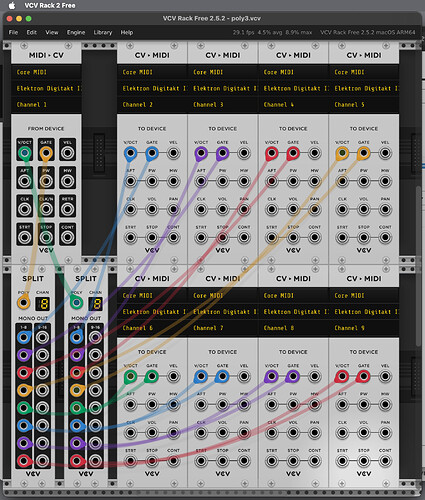Open Channel 6 selector on CV-MIDI module
The image size is (425, 500).
pyautogui.click(x=152, y=328)
